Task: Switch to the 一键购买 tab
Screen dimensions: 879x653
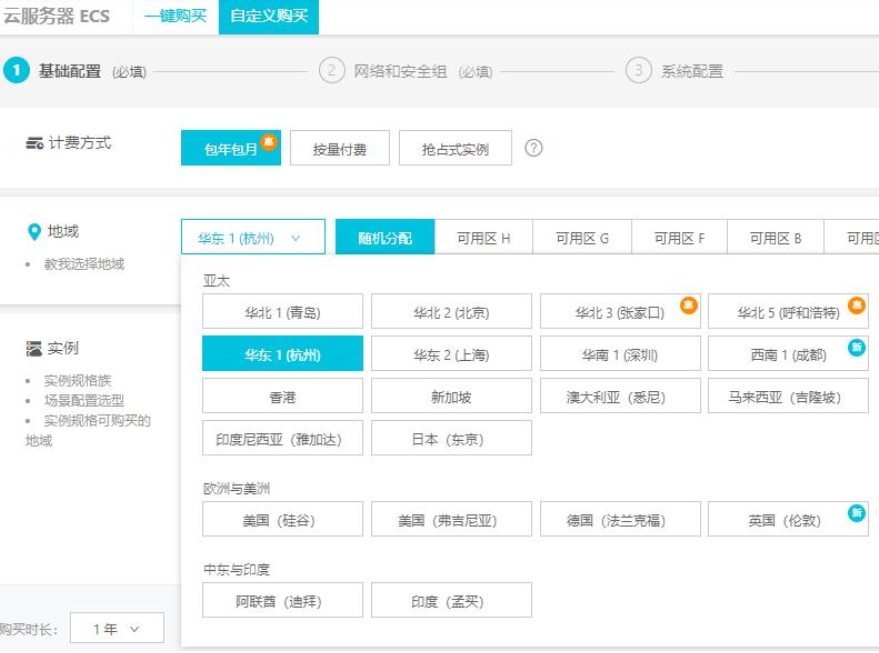Action: 175,16
